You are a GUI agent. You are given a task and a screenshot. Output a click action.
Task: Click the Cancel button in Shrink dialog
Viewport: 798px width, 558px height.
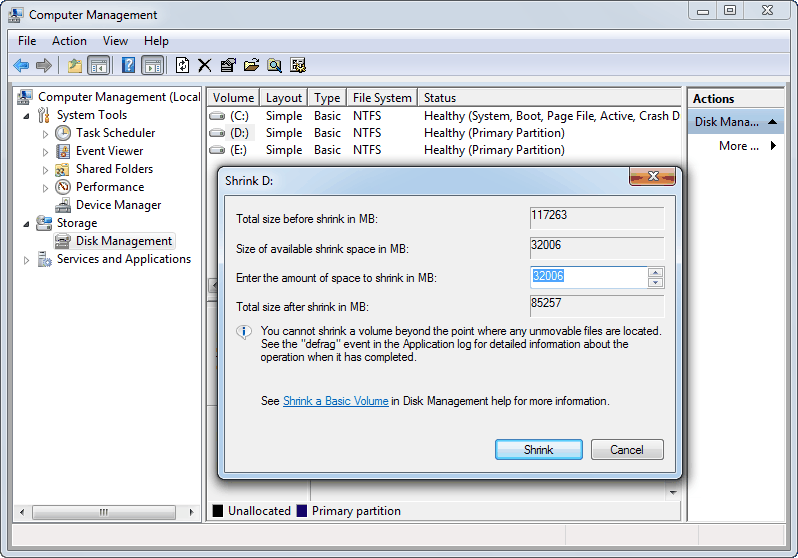627,450
